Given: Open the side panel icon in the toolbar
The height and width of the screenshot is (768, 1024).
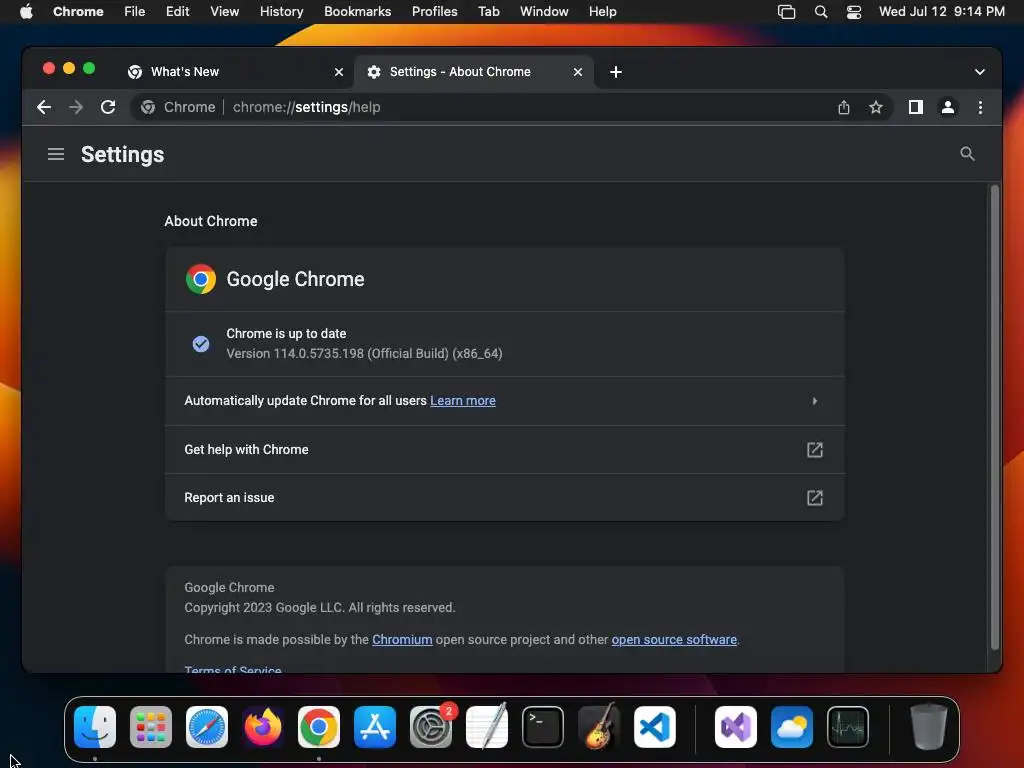Looking at the screenshot, I should click(916, 107).
